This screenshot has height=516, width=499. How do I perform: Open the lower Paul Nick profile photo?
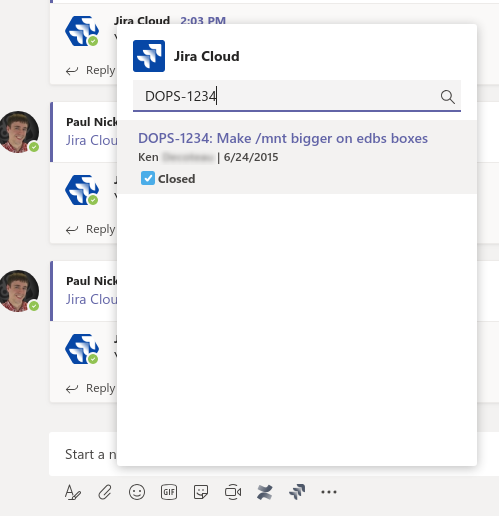tap(19, 291)
